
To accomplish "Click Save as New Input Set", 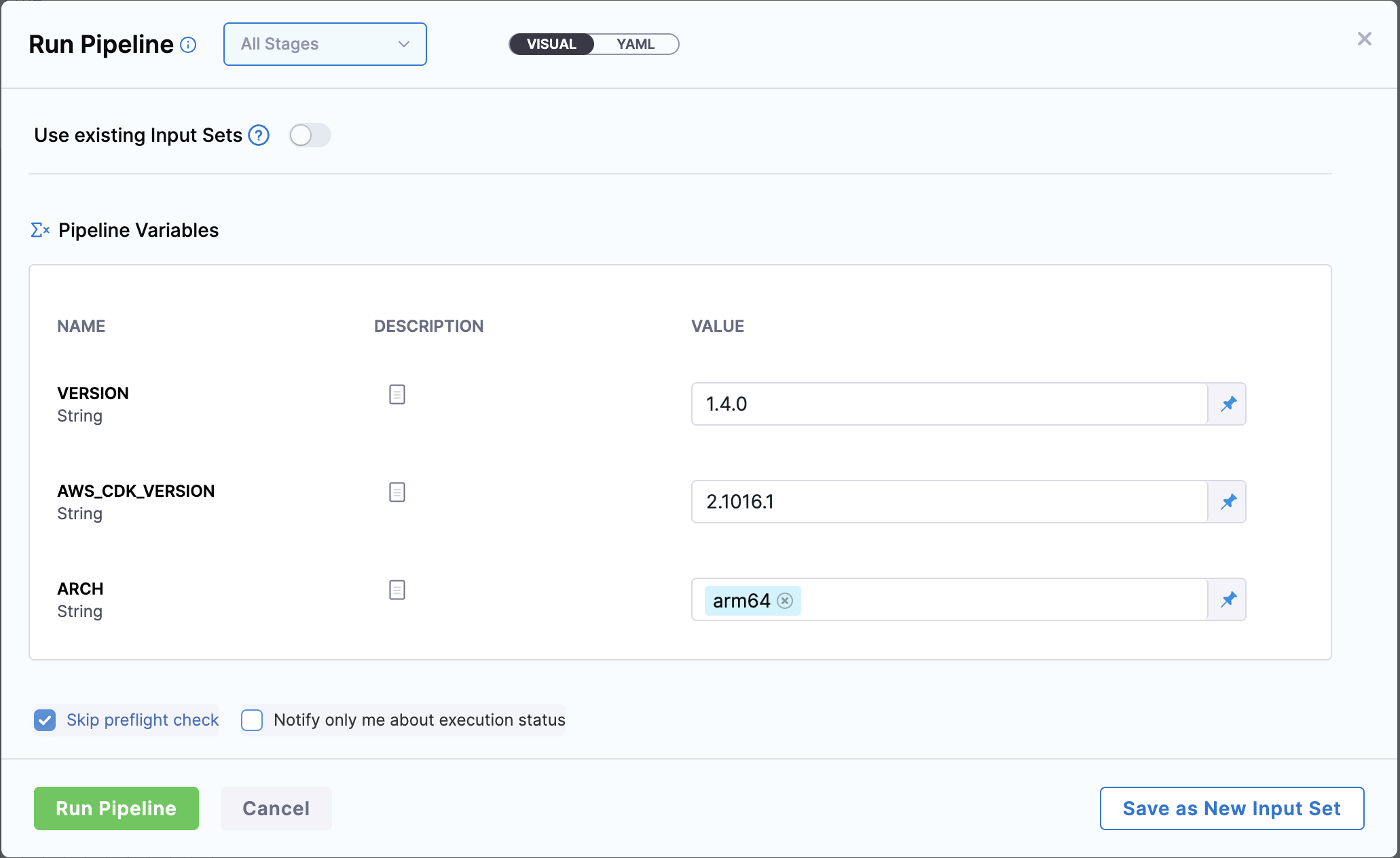I will click(x=1231, y=808).
